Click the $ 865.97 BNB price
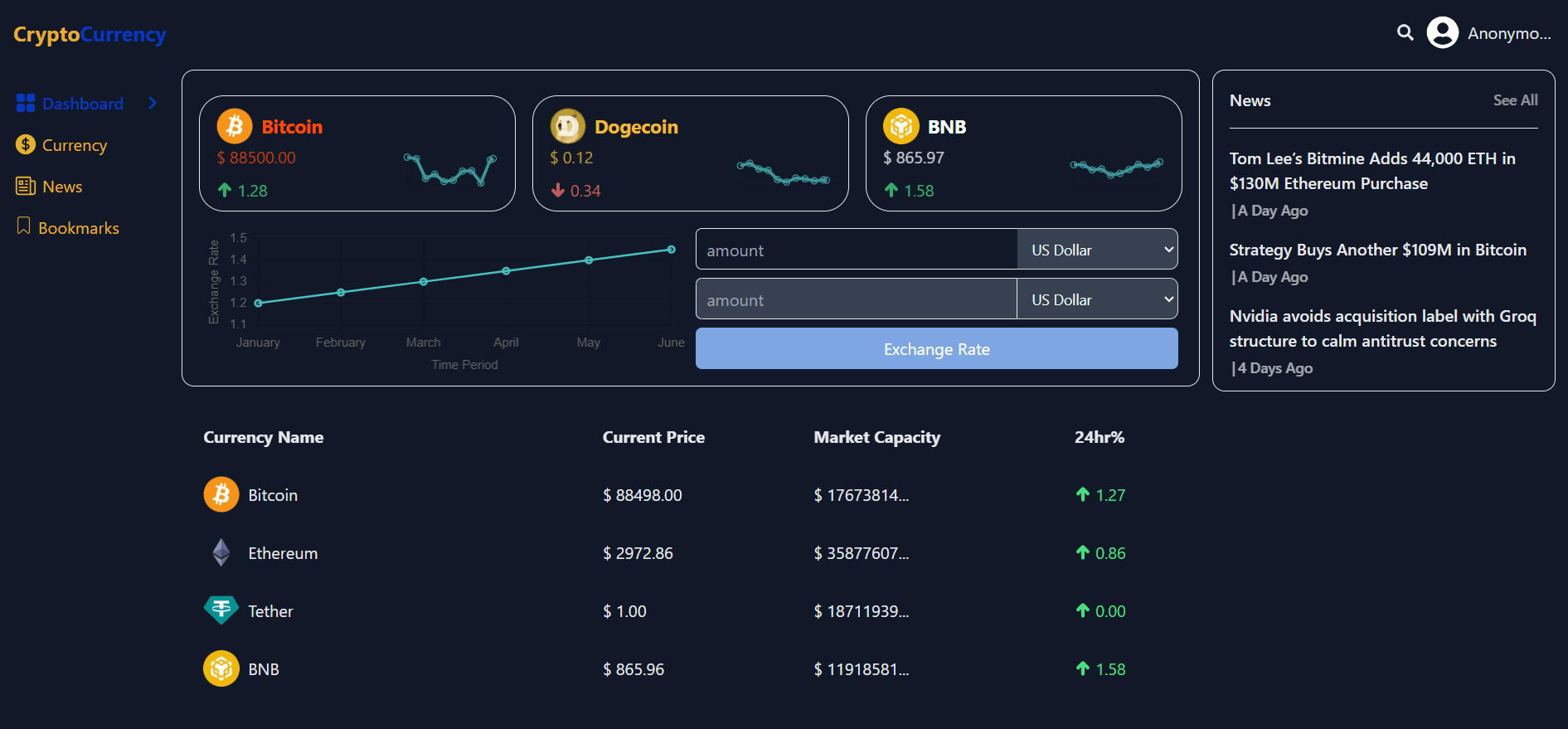The width and height of the screenshot is (1568, 729). pos(914,158)
